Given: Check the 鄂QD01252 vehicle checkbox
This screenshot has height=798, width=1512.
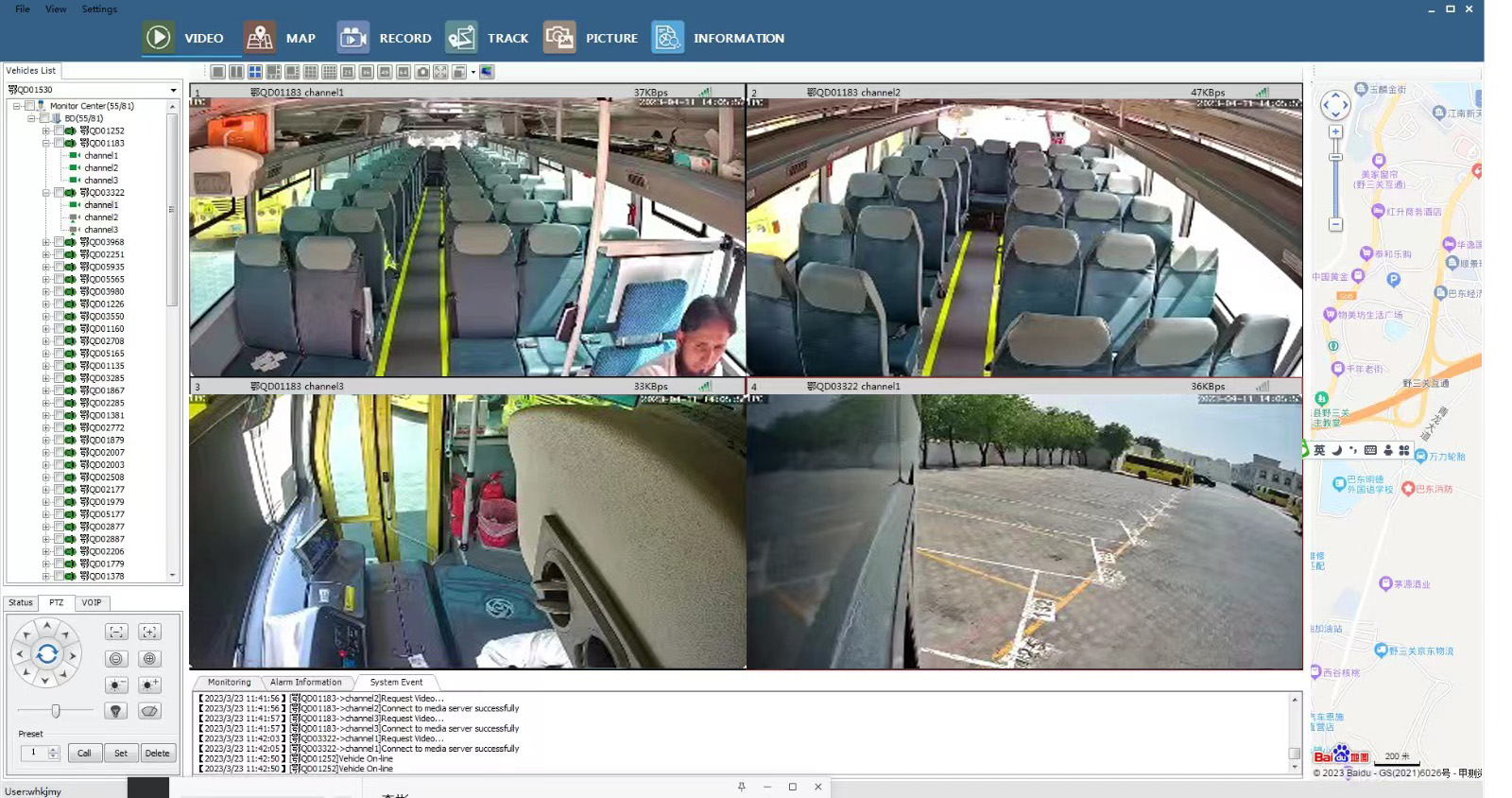Looking at the screenshot, I should (x=59, y=131).
